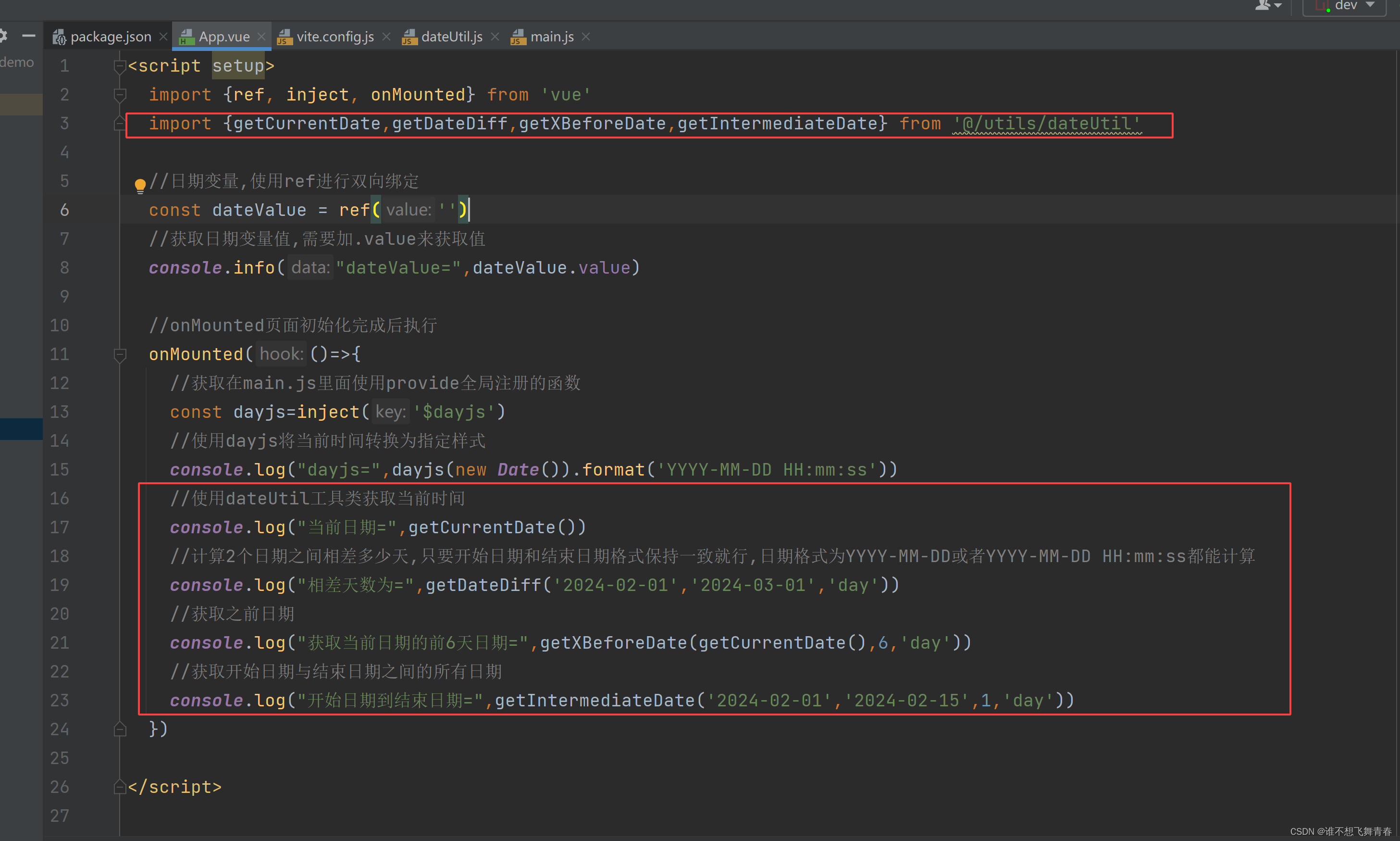Click the comment //onMounted页面初始化完成后执行
Screen dimensions: 1400x841
pos(293,325)
